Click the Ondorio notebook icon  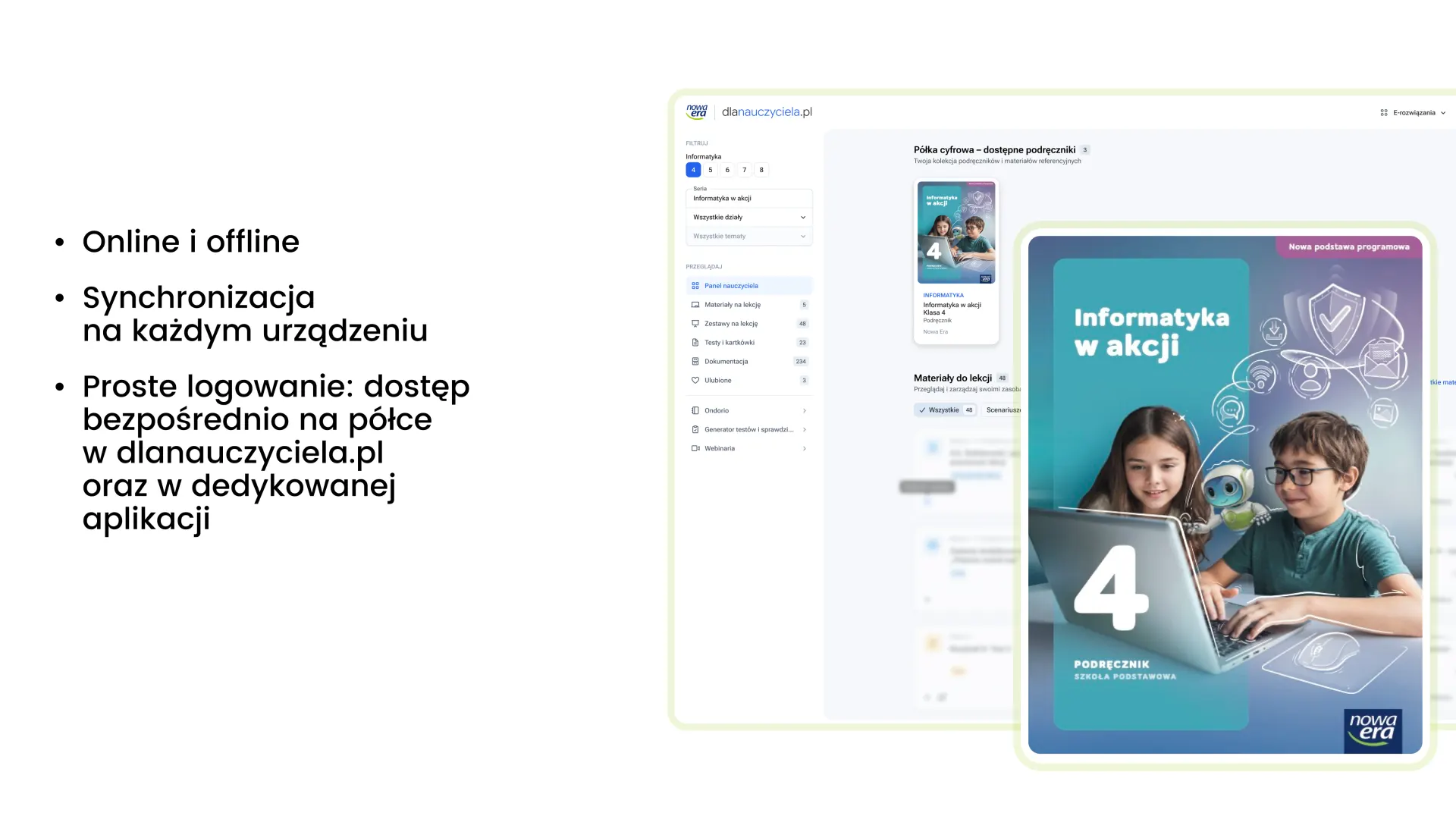(x=695, y=411)
